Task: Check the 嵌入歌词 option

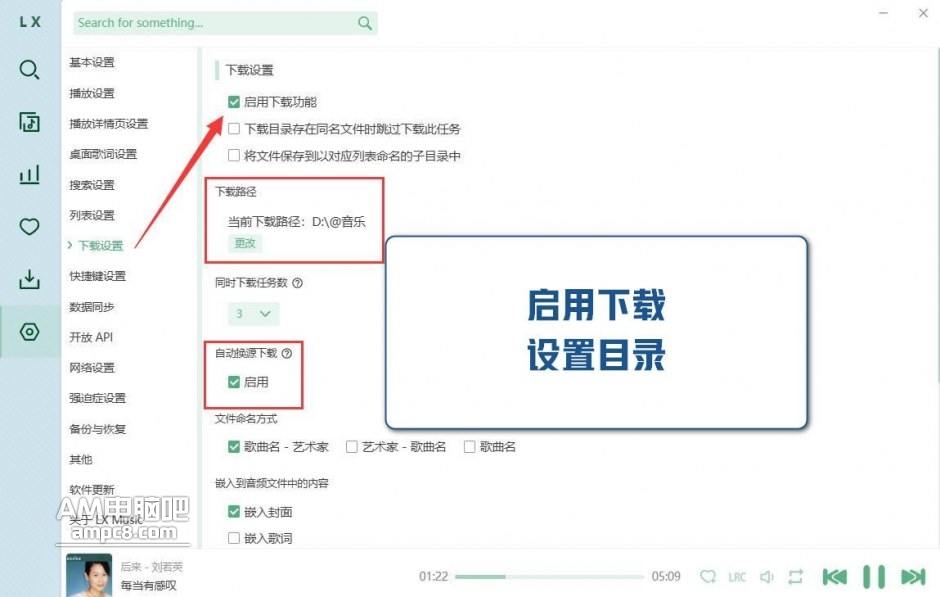Action: click(x=234, y=539)
